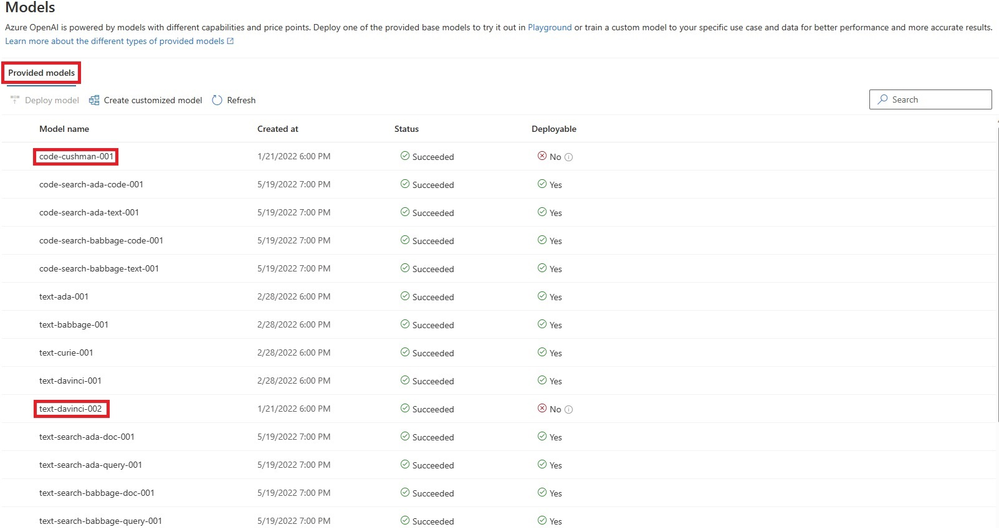
Task: Select the text-davinci-002 model
Action: tap(70, 408)
